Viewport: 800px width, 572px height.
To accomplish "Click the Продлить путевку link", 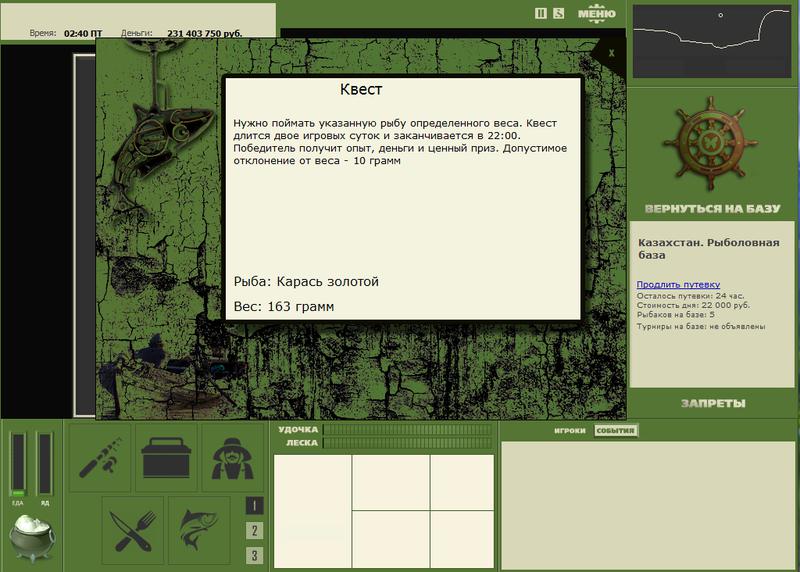I will click(678, 285).
